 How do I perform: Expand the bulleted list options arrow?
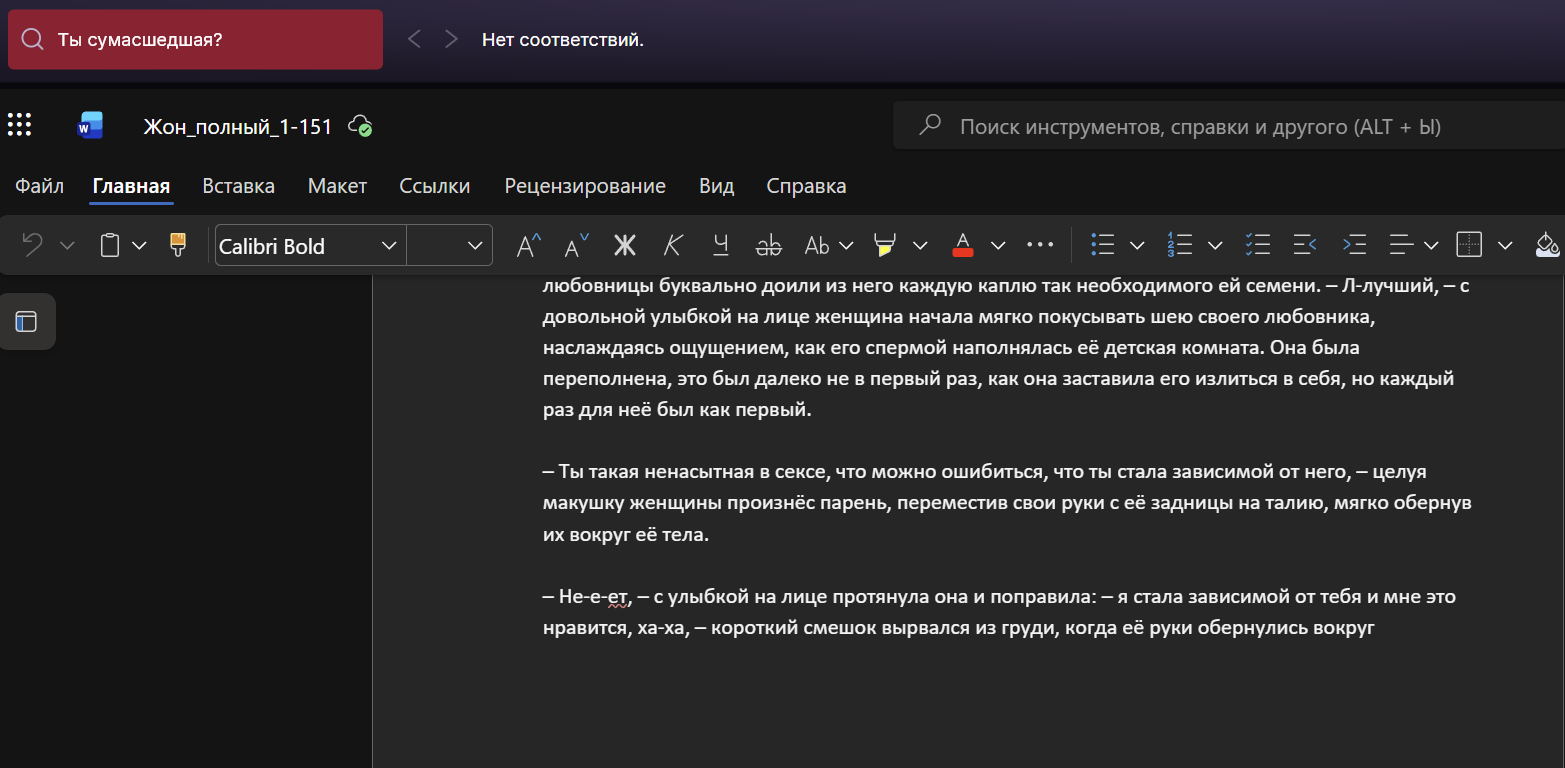[x=1137, y=245]
